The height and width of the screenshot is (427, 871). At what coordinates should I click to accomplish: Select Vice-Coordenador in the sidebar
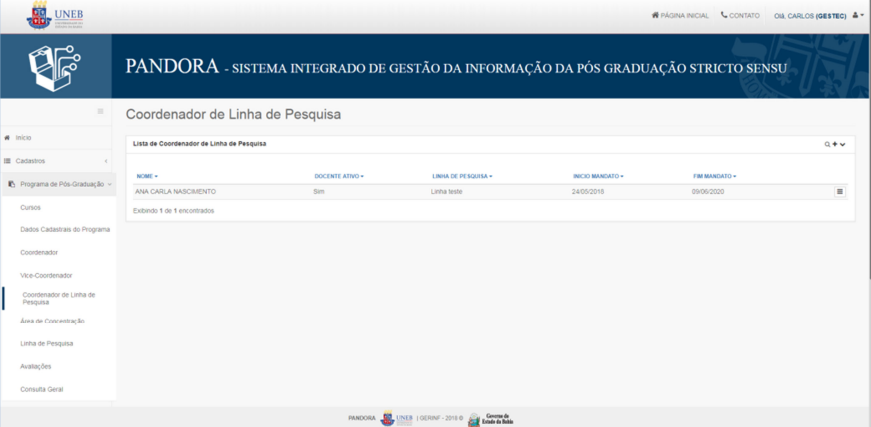[46, 275]
